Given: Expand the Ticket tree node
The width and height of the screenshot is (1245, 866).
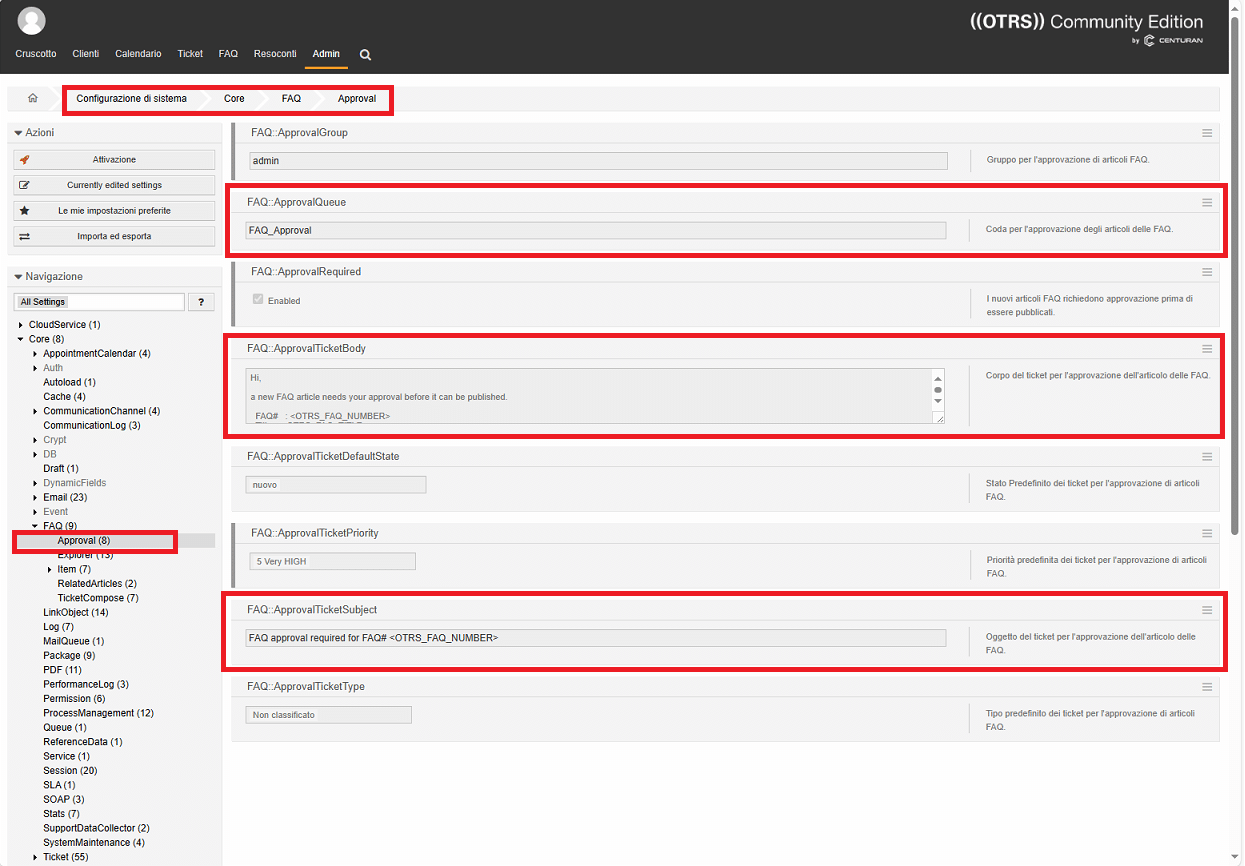Looking at the screenshot, I should click(35, 857).
